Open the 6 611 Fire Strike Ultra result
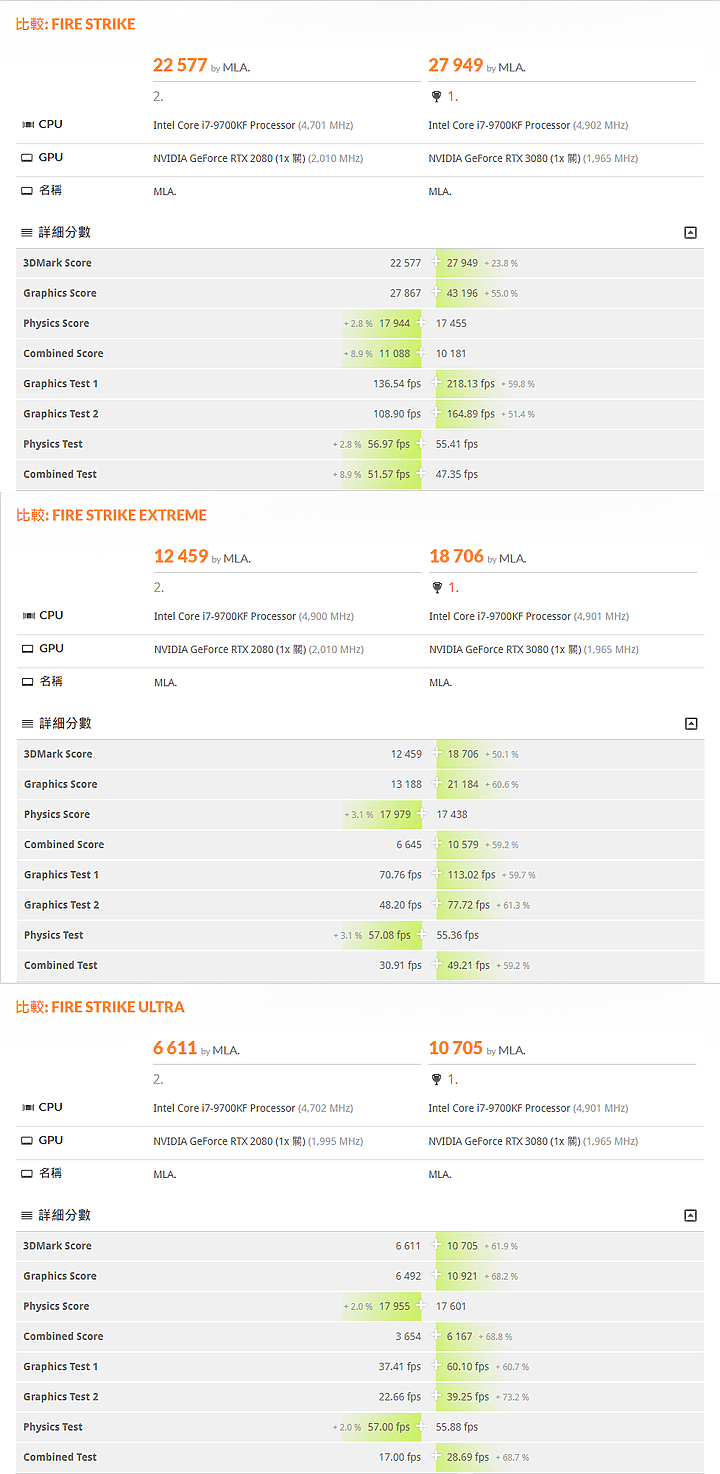This screenshot has height=1474, width=720. click(x=175, y=1048)
